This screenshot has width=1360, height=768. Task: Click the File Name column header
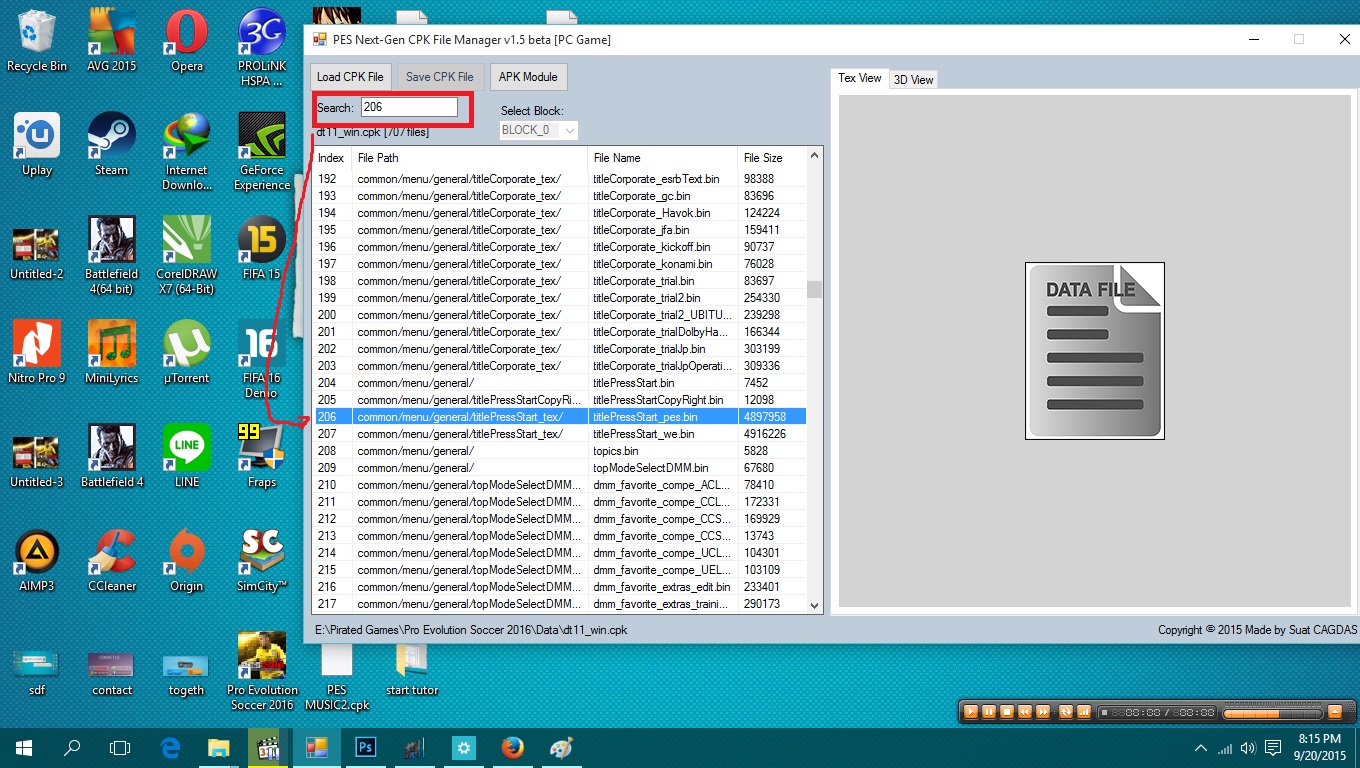663,158
